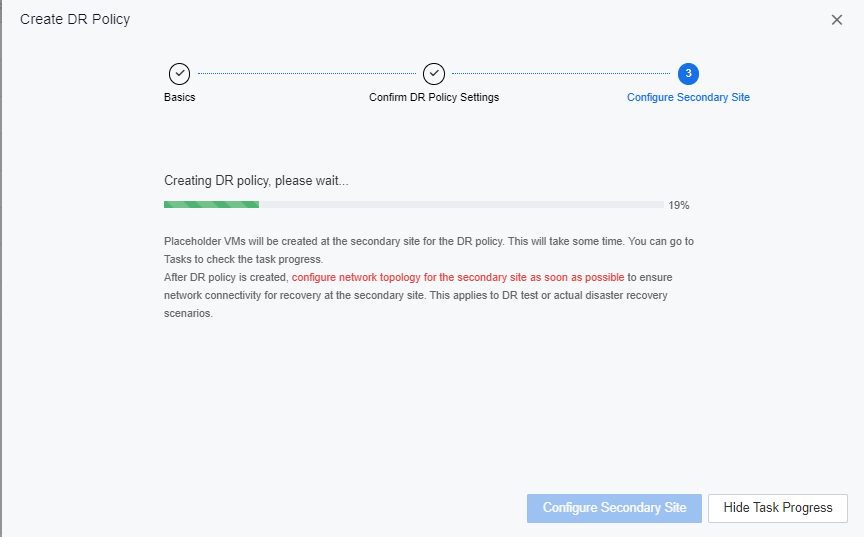Click the step 3 number circle
Viewport: 864px width, 537px height.
tap(688, 73)
